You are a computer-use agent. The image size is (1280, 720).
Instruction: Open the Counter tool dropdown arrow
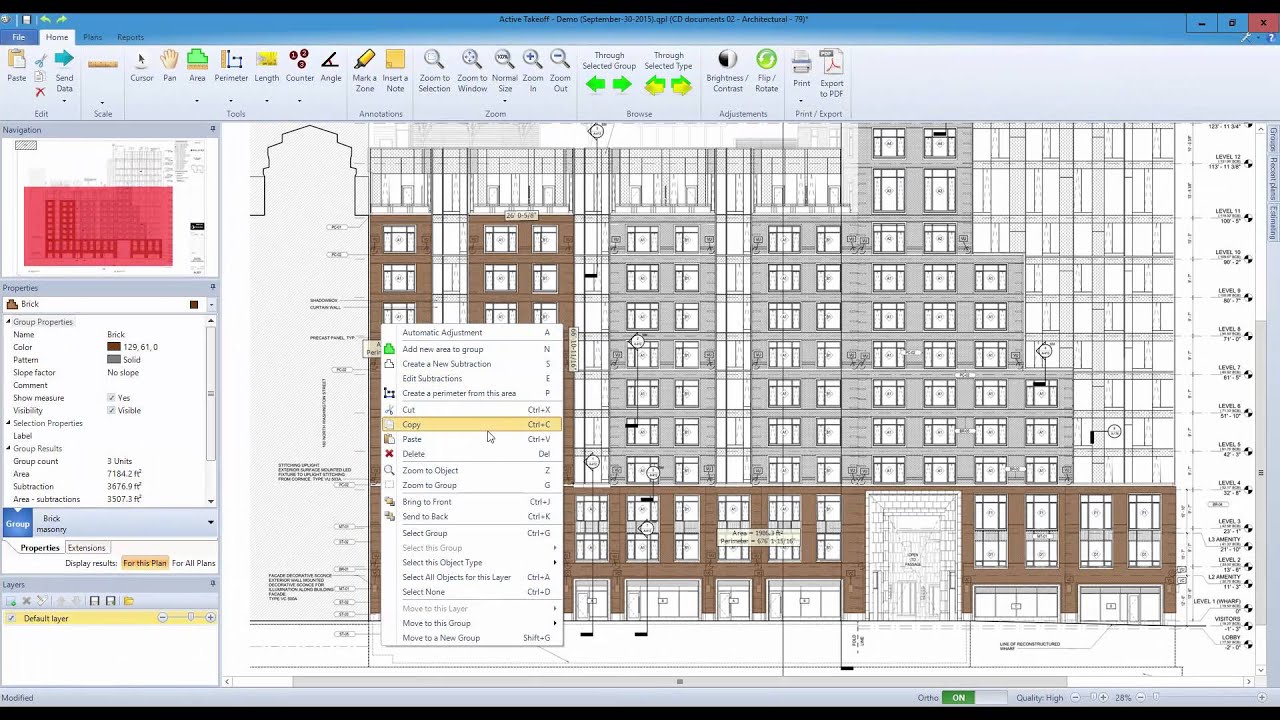coord(299,100)
